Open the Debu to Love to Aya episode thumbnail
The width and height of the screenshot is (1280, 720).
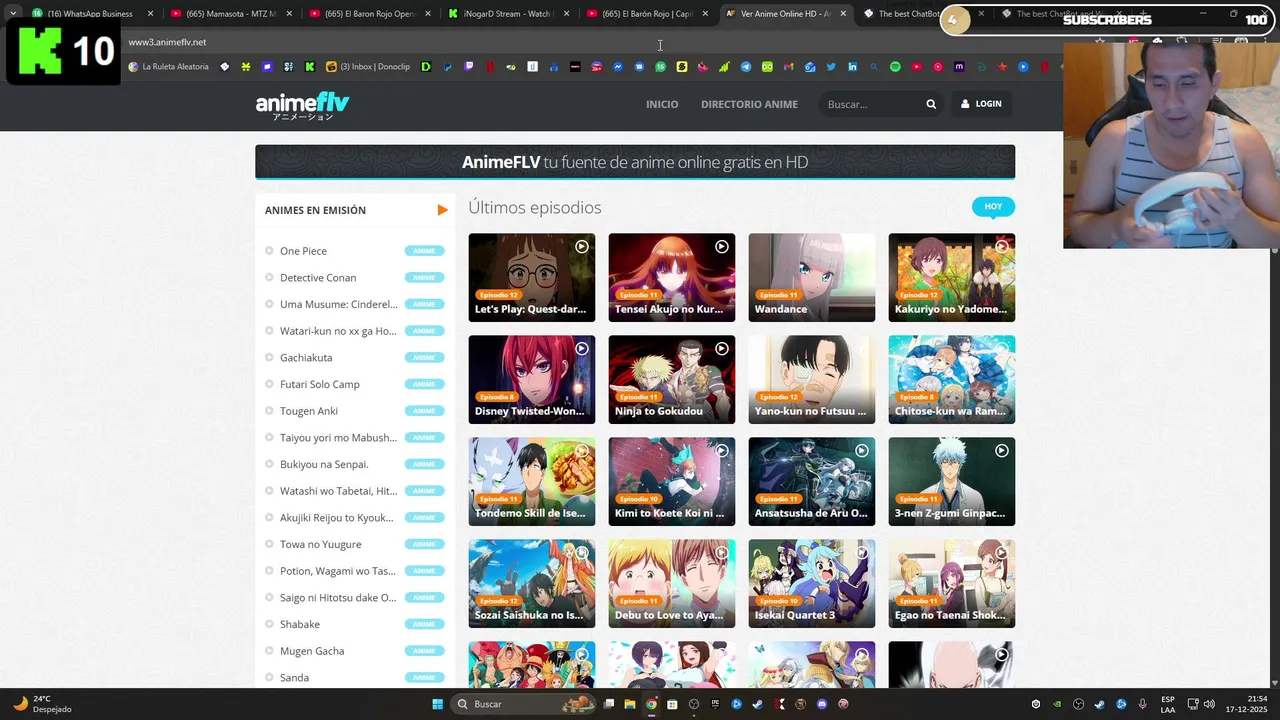click(671, 583)
